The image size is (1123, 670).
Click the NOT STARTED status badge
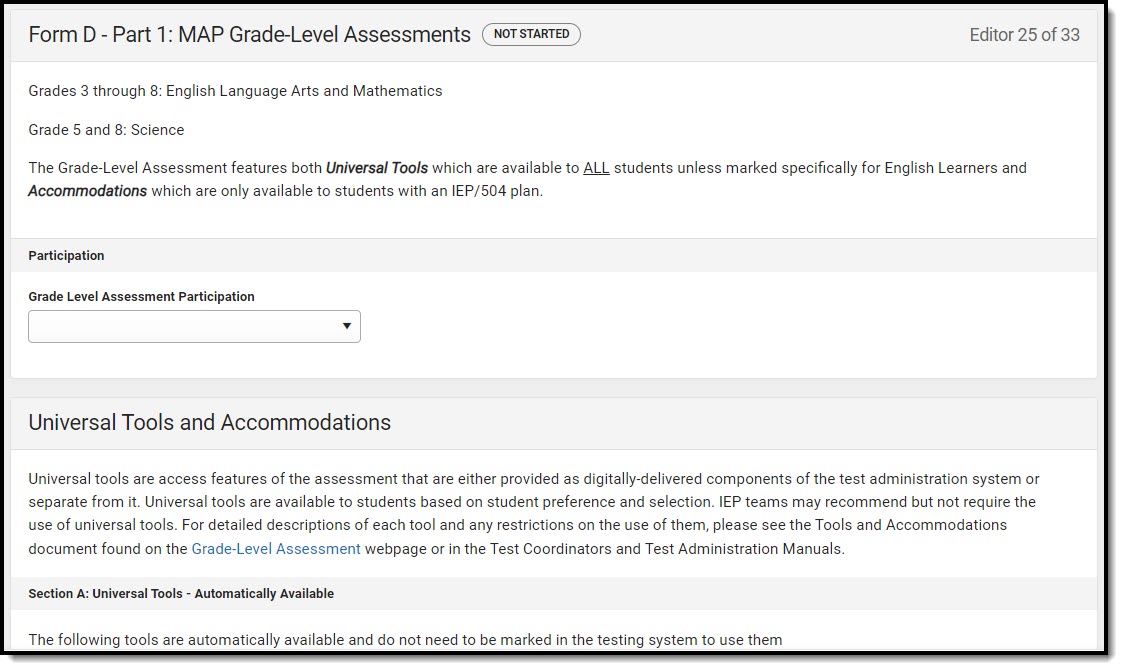click(x=531, y=34)
